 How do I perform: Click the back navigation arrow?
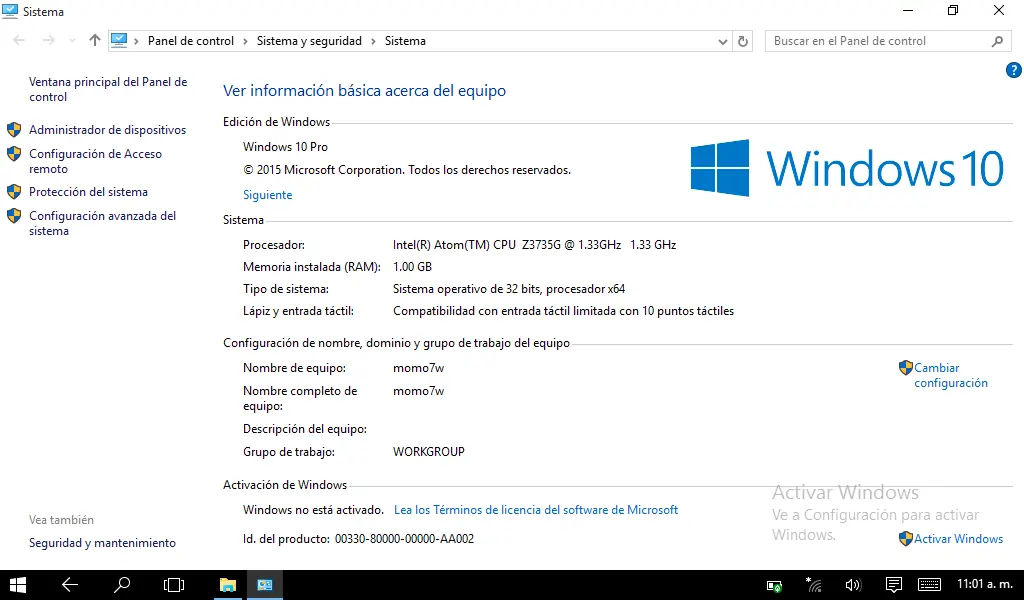coord(19,40)
